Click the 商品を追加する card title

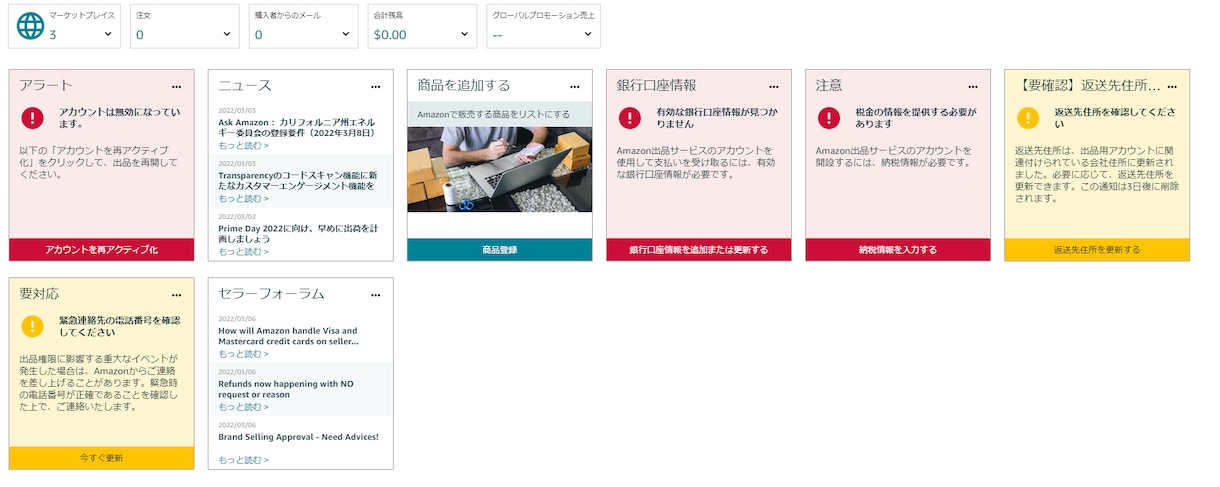464,86
